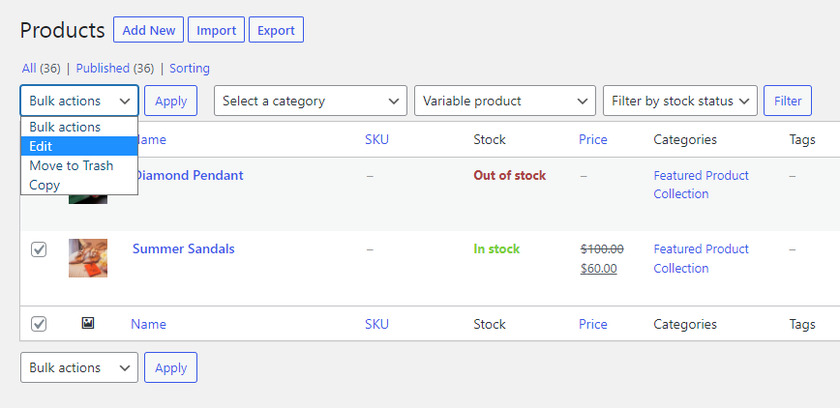Viewport: 840px width, 408px height.
Task: Open the Sorting link
Action: pyautogui.click(x=190, y=69)
